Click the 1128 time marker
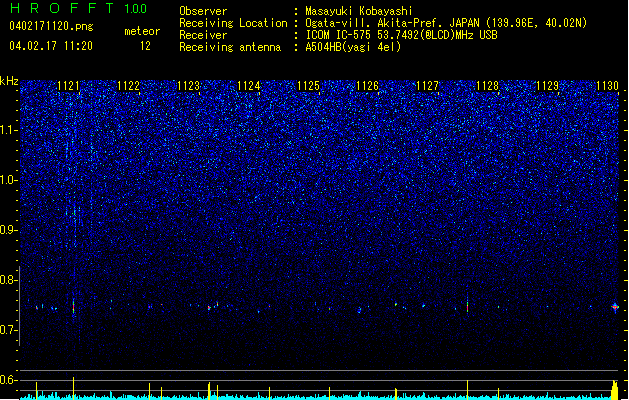 point(487,85)
